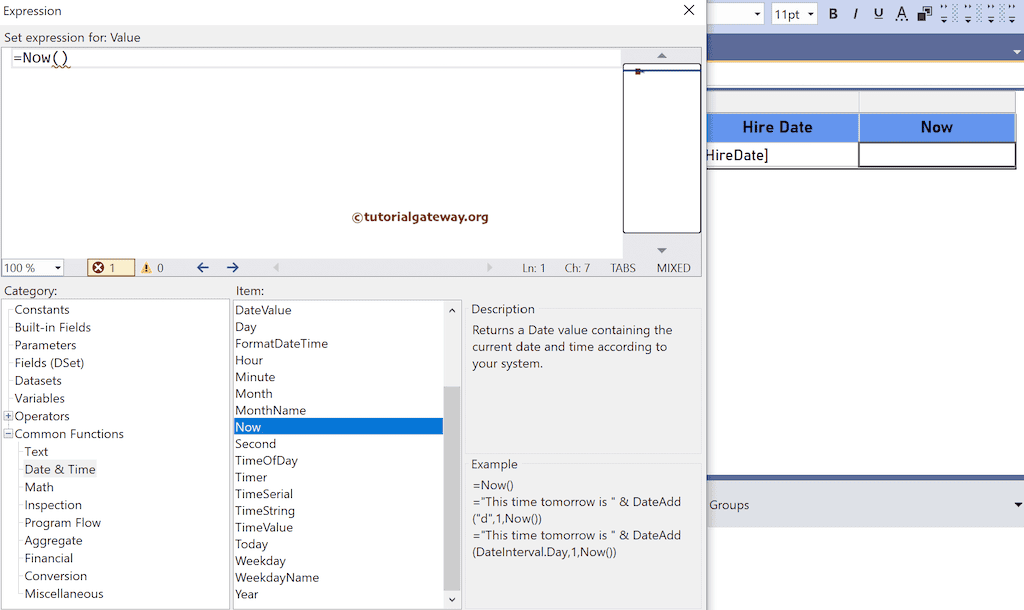Apply bold formatting
The image size is (1024, 610).
coord(833,13)
